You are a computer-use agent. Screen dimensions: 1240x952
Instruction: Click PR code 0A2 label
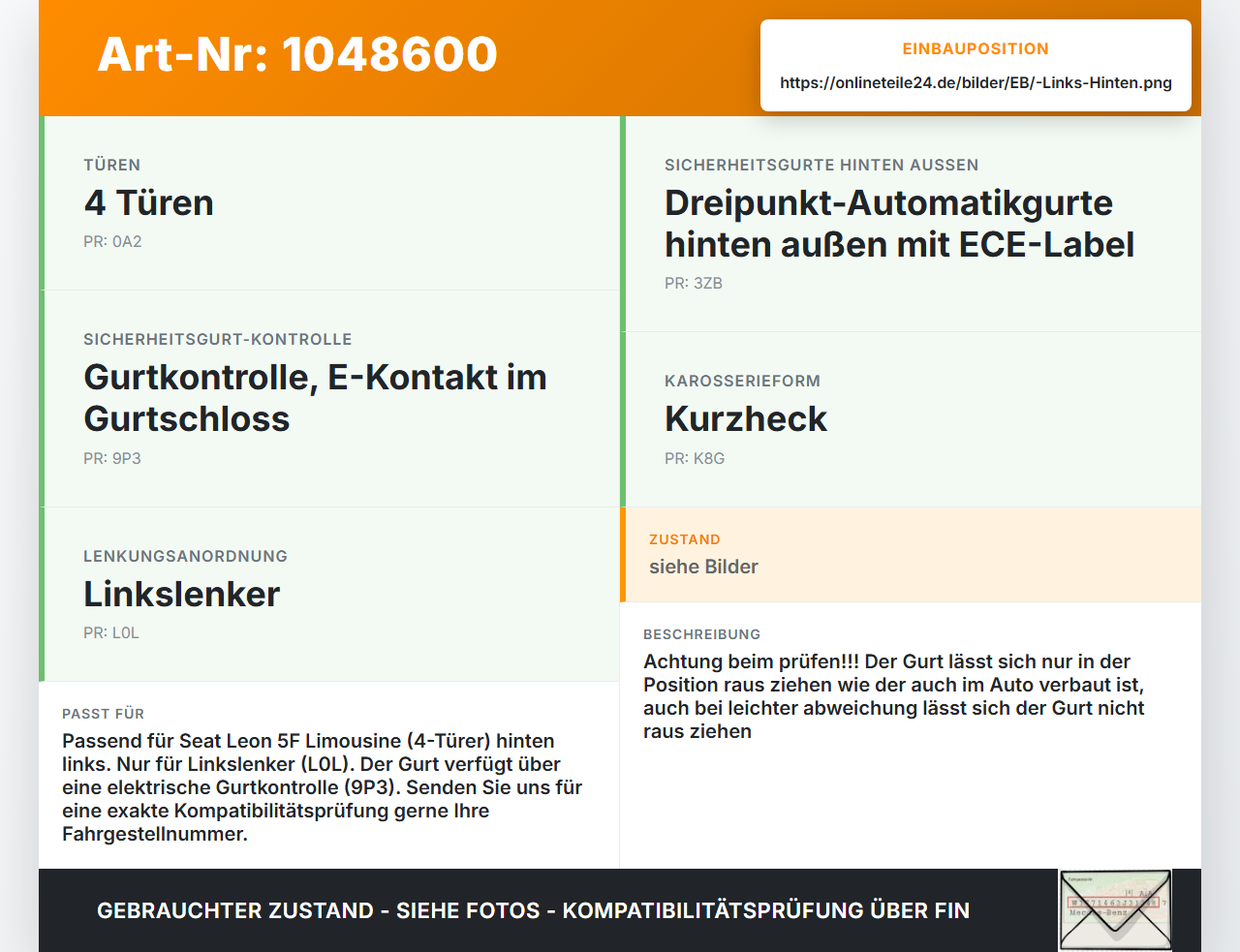click(x=112, y=242)
